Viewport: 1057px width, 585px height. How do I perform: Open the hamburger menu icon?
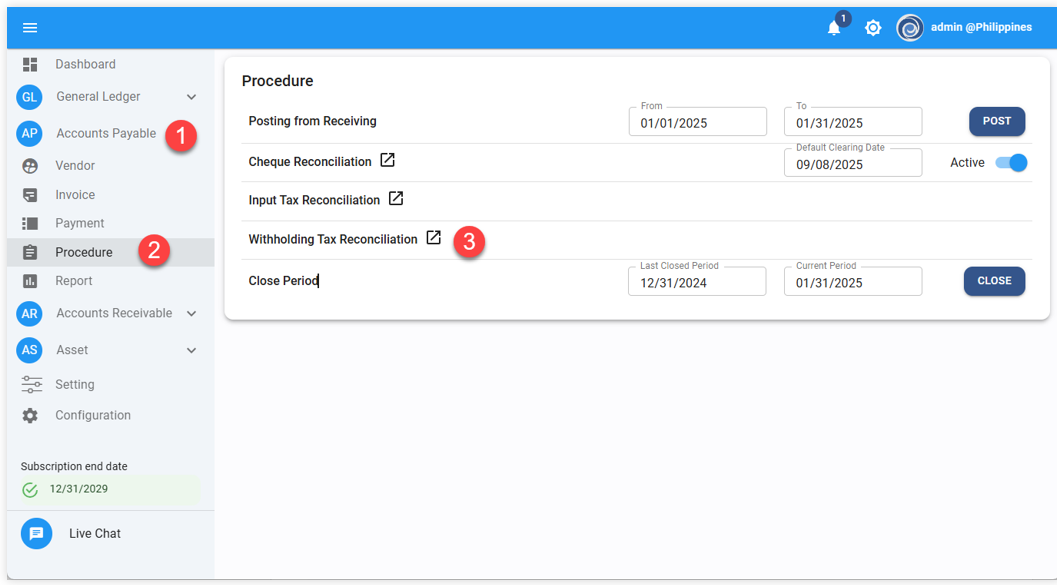30,28
